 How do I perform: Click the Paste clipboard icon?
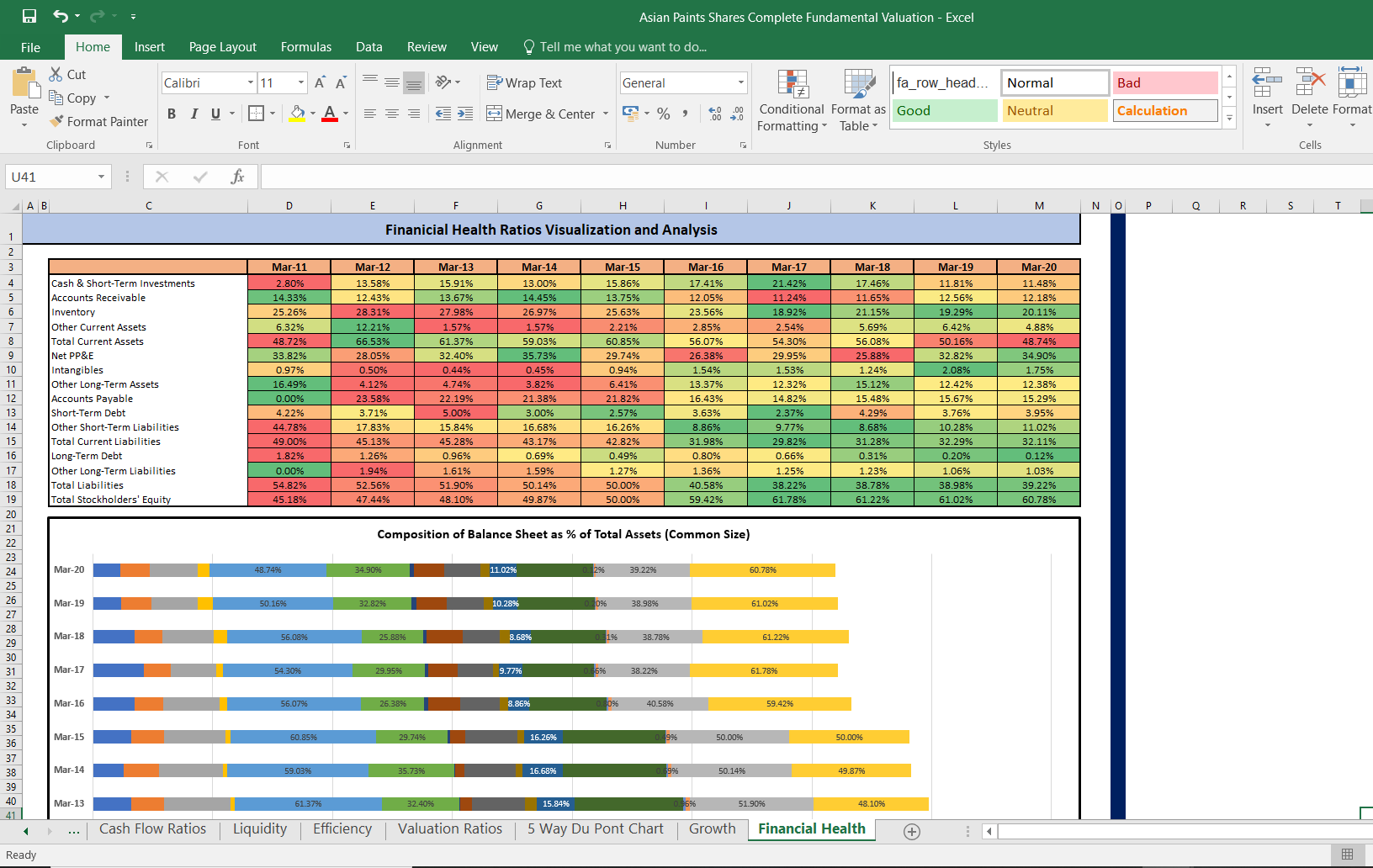tap(24, 84)
